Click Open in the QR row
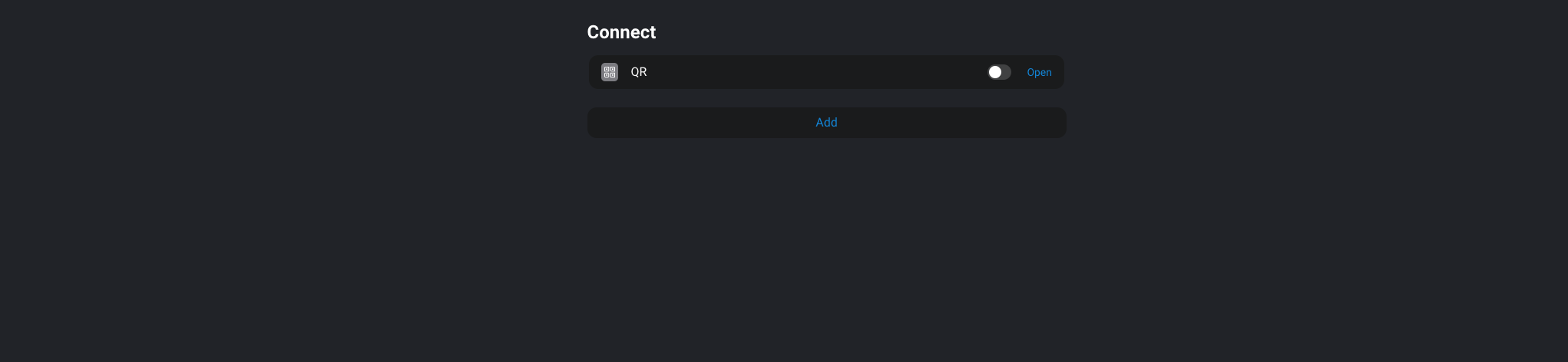This screenshot has width=1568, height=362. [x=1039, y=72]
